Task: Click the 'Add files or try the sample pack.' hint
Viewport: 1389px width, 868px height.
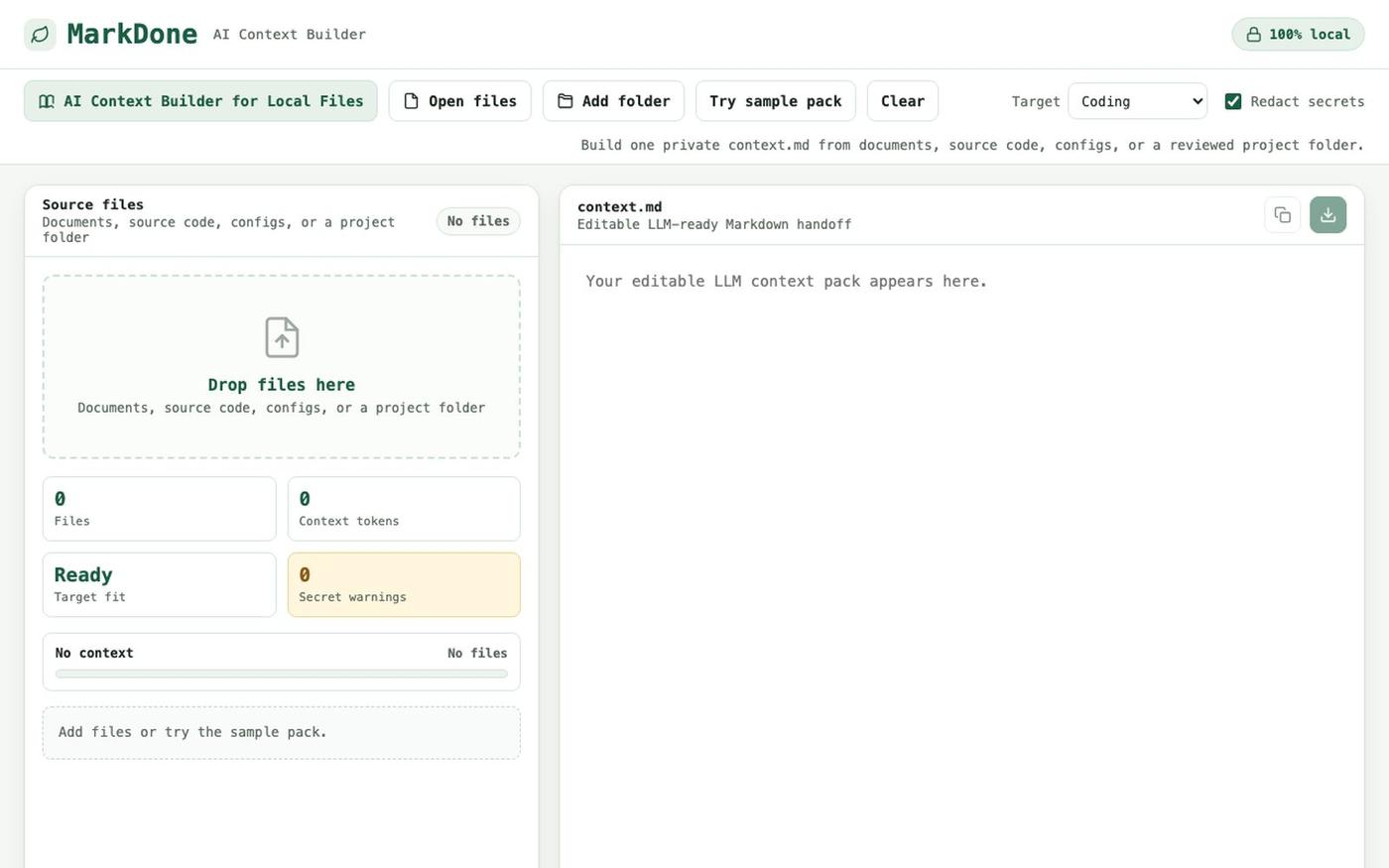Action: 281,733
